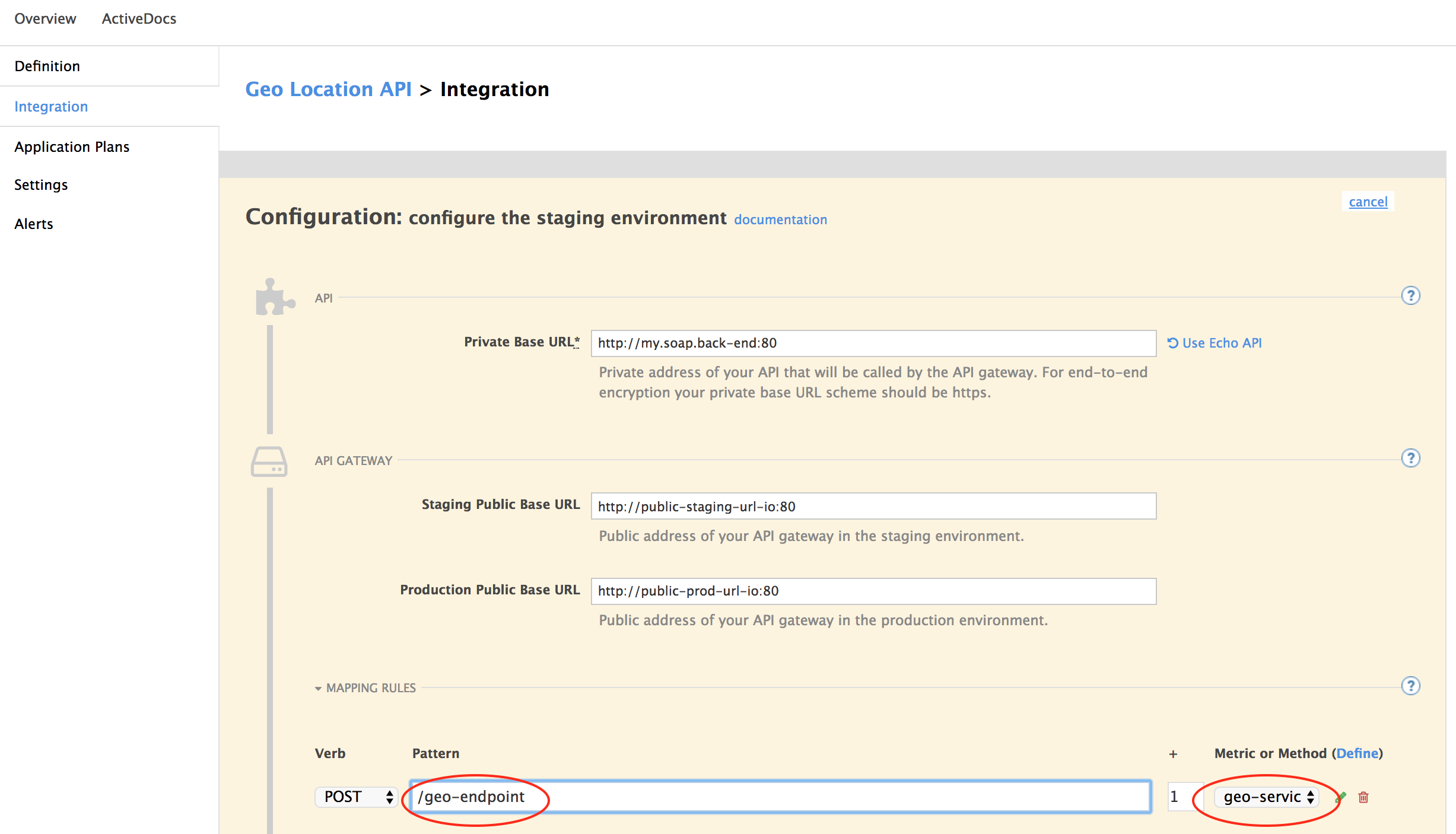Open the Overview tab
The width and height of the screenshot is (1456, 834).
click(45, 19)
